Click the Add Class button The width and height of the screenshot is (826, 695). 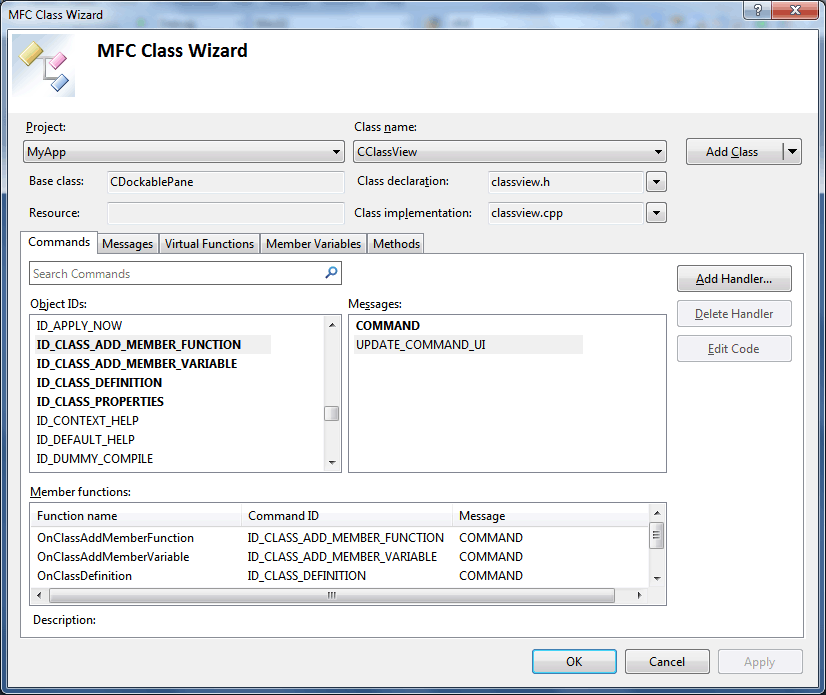click(732, 152)
